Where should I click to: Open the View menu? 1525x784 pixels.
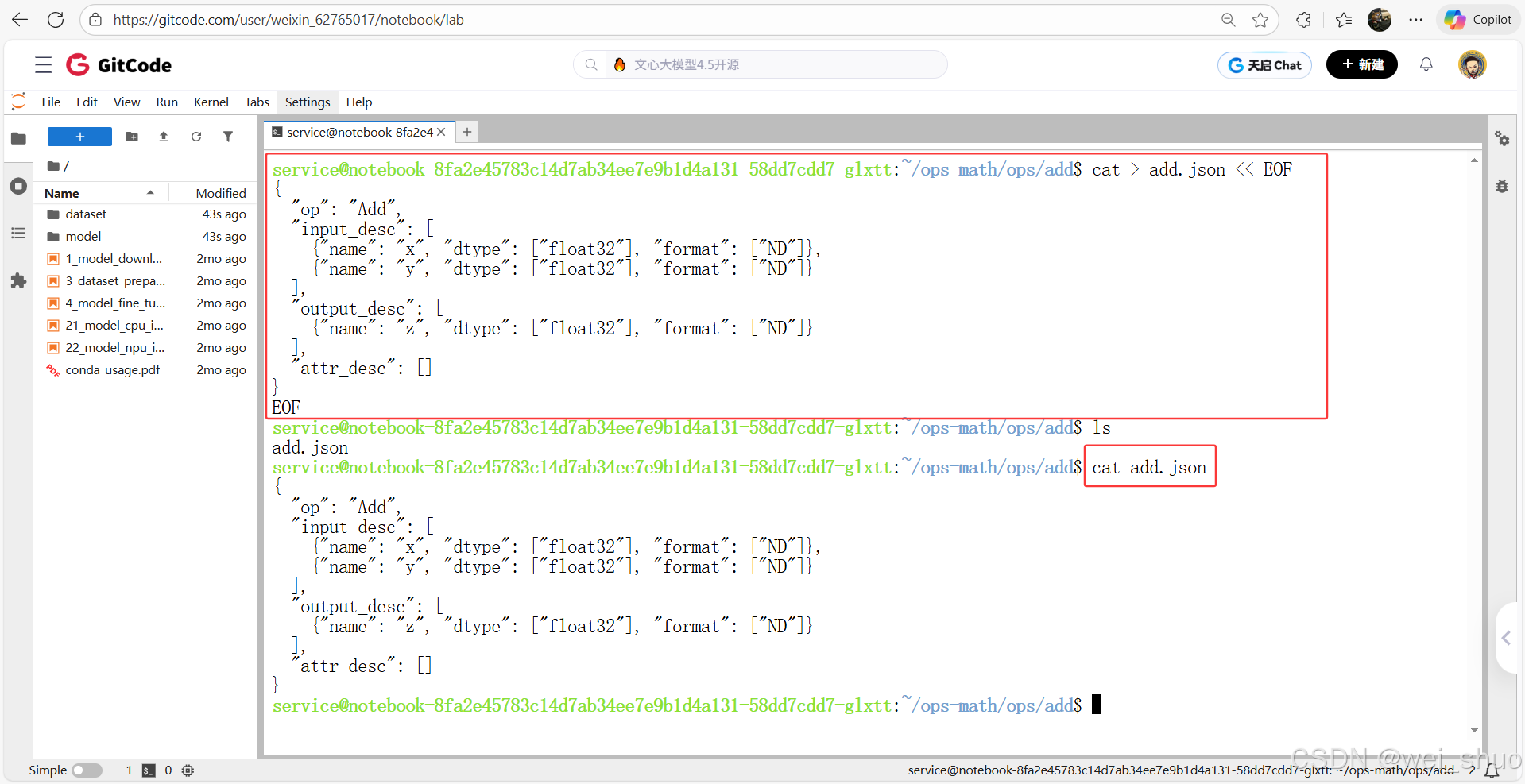(126, 102)
